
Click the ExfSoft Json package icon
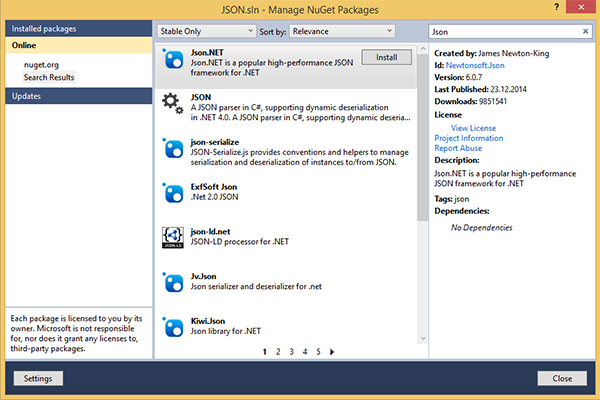(x=171, y=191)
